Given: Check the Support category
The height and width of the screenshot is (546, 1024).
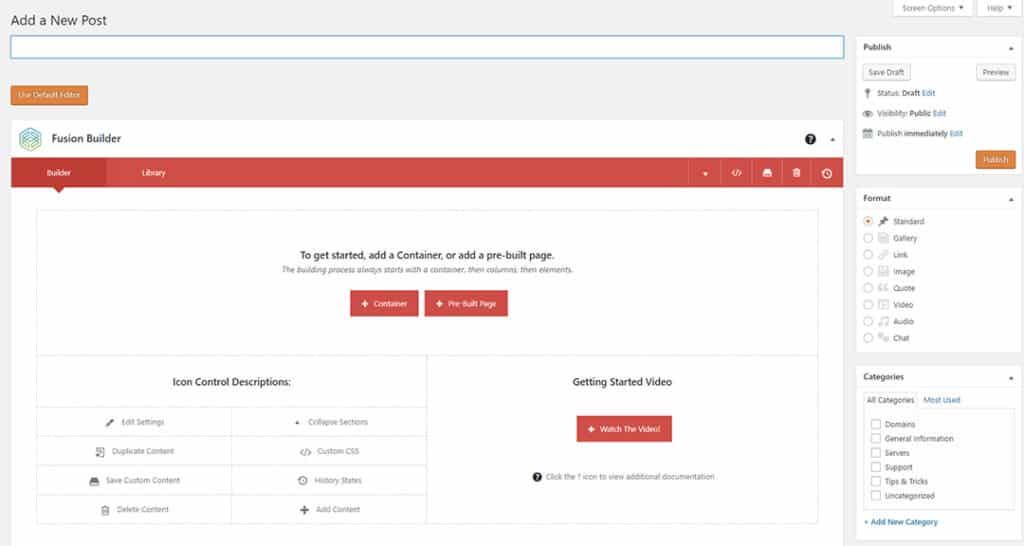Looking at the screenshot, I should [x=876, y=468].
